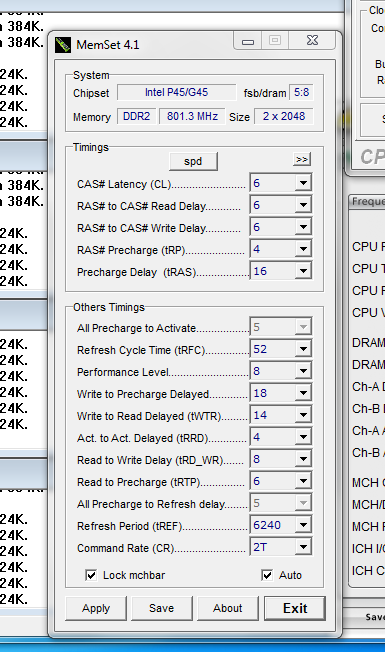Click the Apply button
The image size is (385, 652).
pos(96,608)
